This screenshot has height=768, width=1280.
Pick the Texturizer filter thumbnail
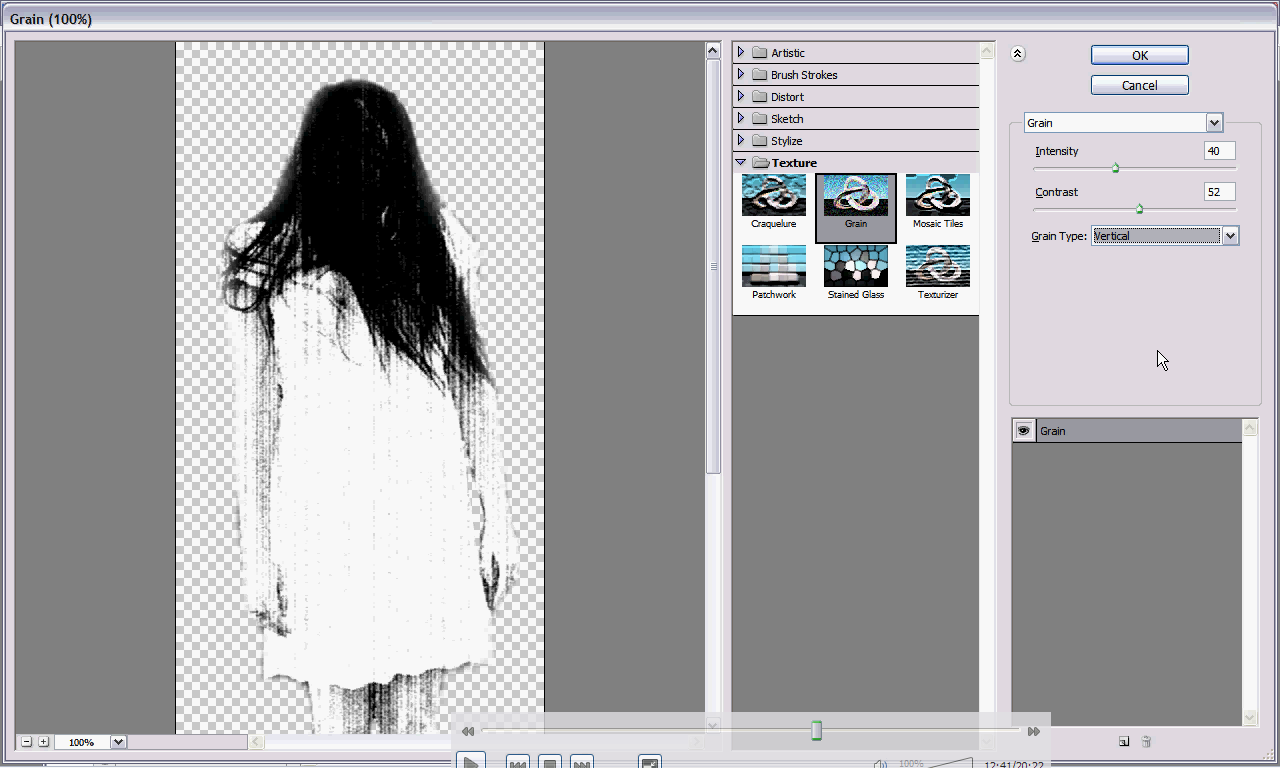[x=938, y=266]
